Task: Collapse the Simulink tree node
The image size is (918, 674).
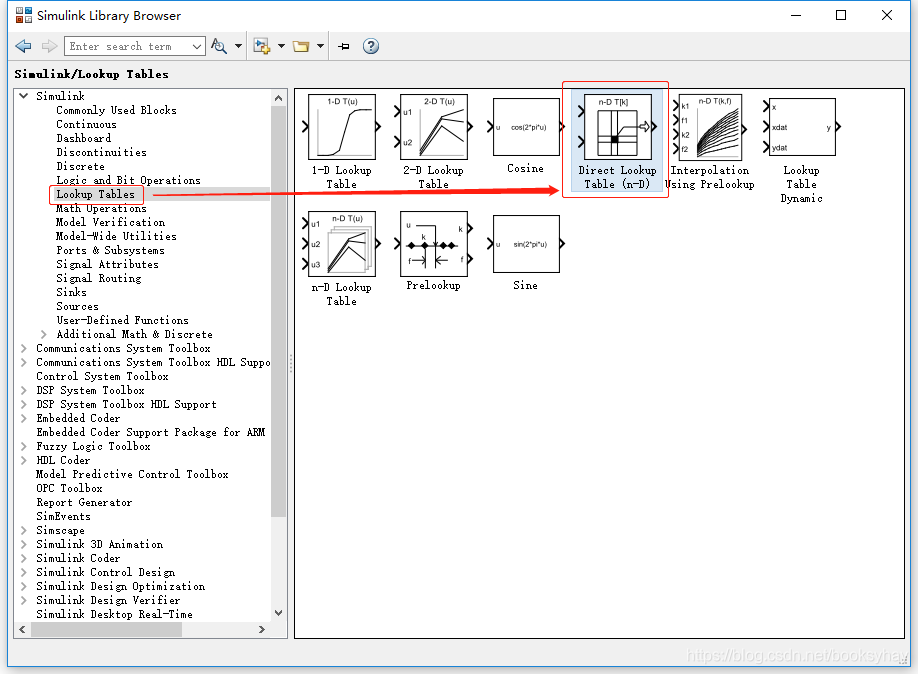Action: tap(23, 95)
